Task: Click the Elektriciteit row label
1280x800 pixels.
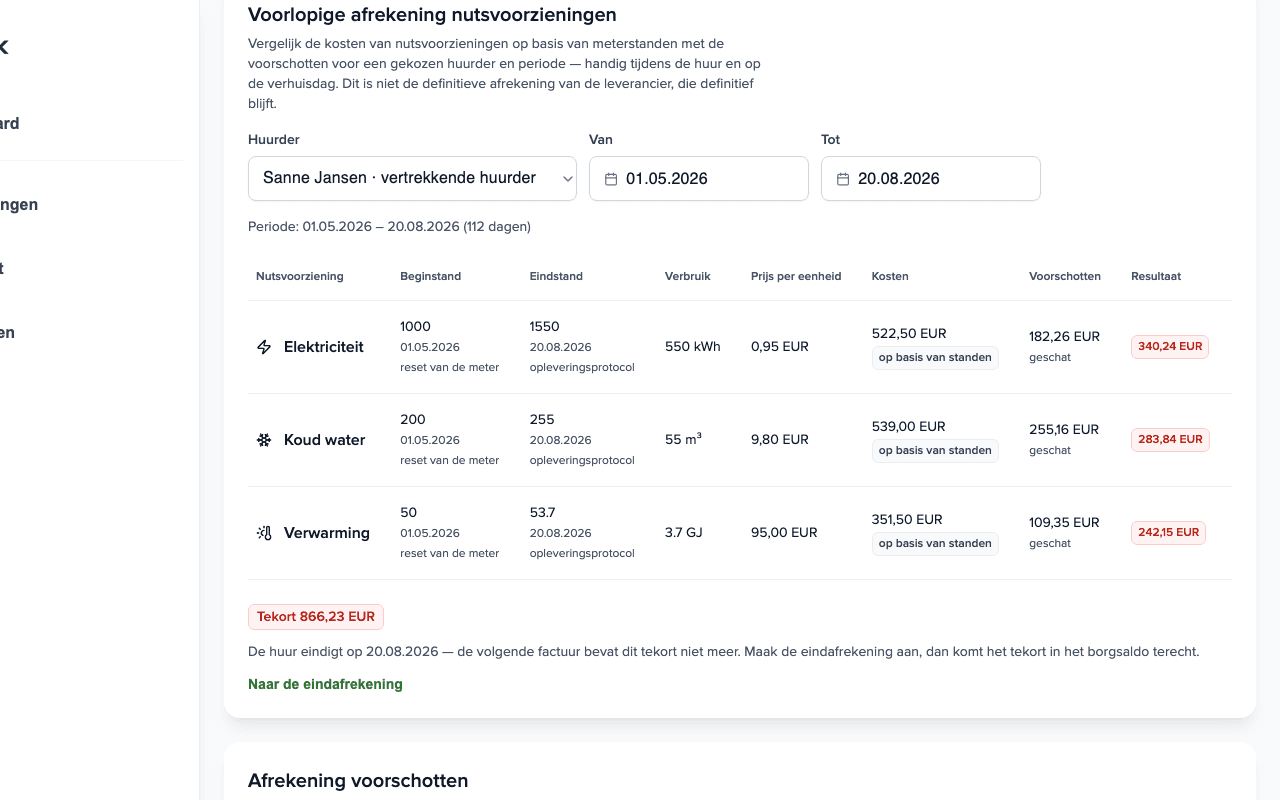Action: click(324, 347)
